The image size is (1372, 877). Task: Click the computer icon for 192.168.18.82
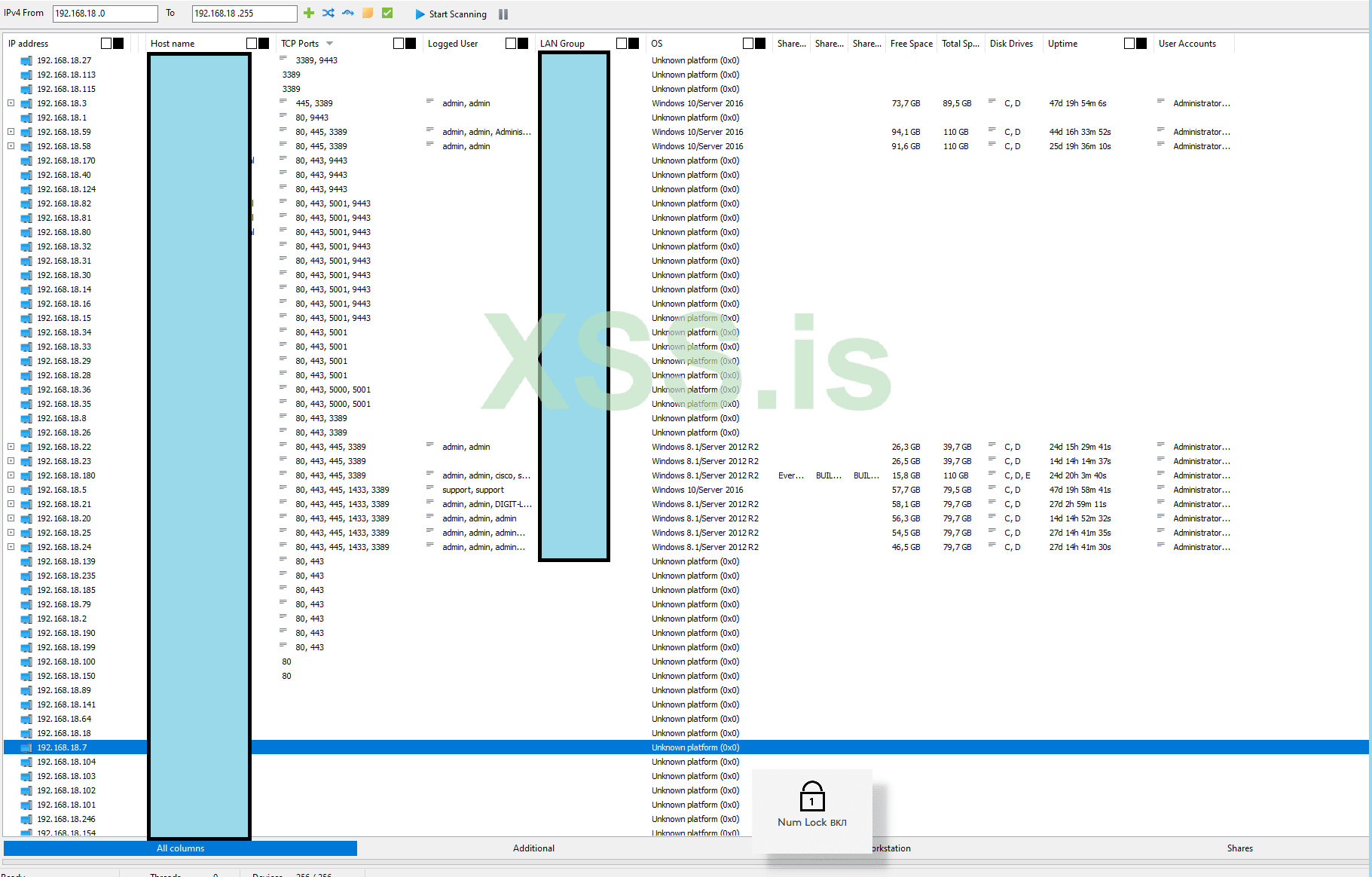pyautogui.click(x=26, y=204)
